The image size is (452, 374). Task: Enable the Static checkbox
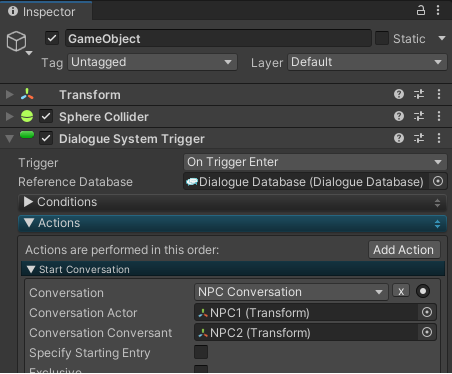tap(382, 38)
